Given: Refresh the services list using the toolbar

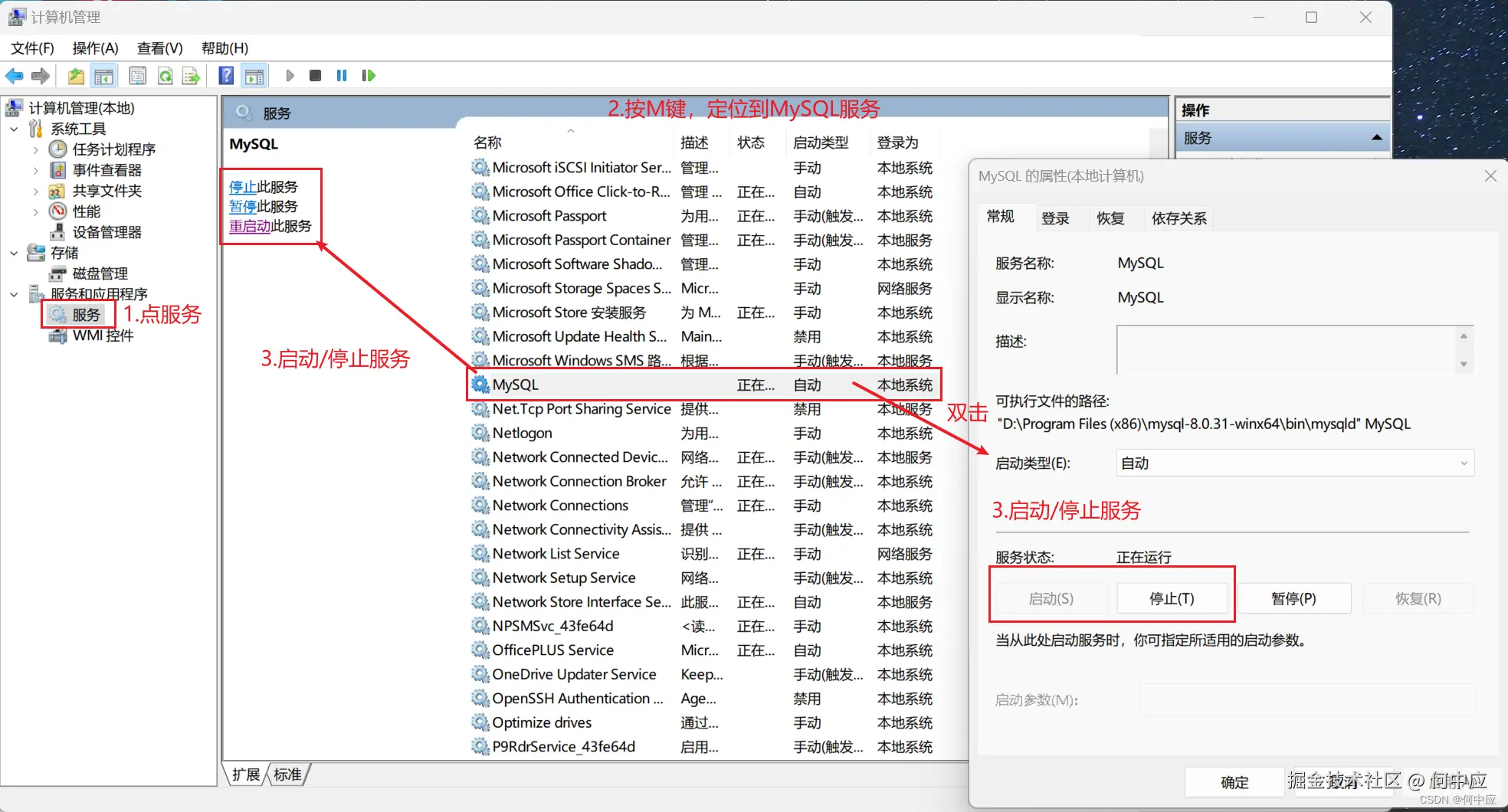Looking at the screenshot, I should point(165,76).
